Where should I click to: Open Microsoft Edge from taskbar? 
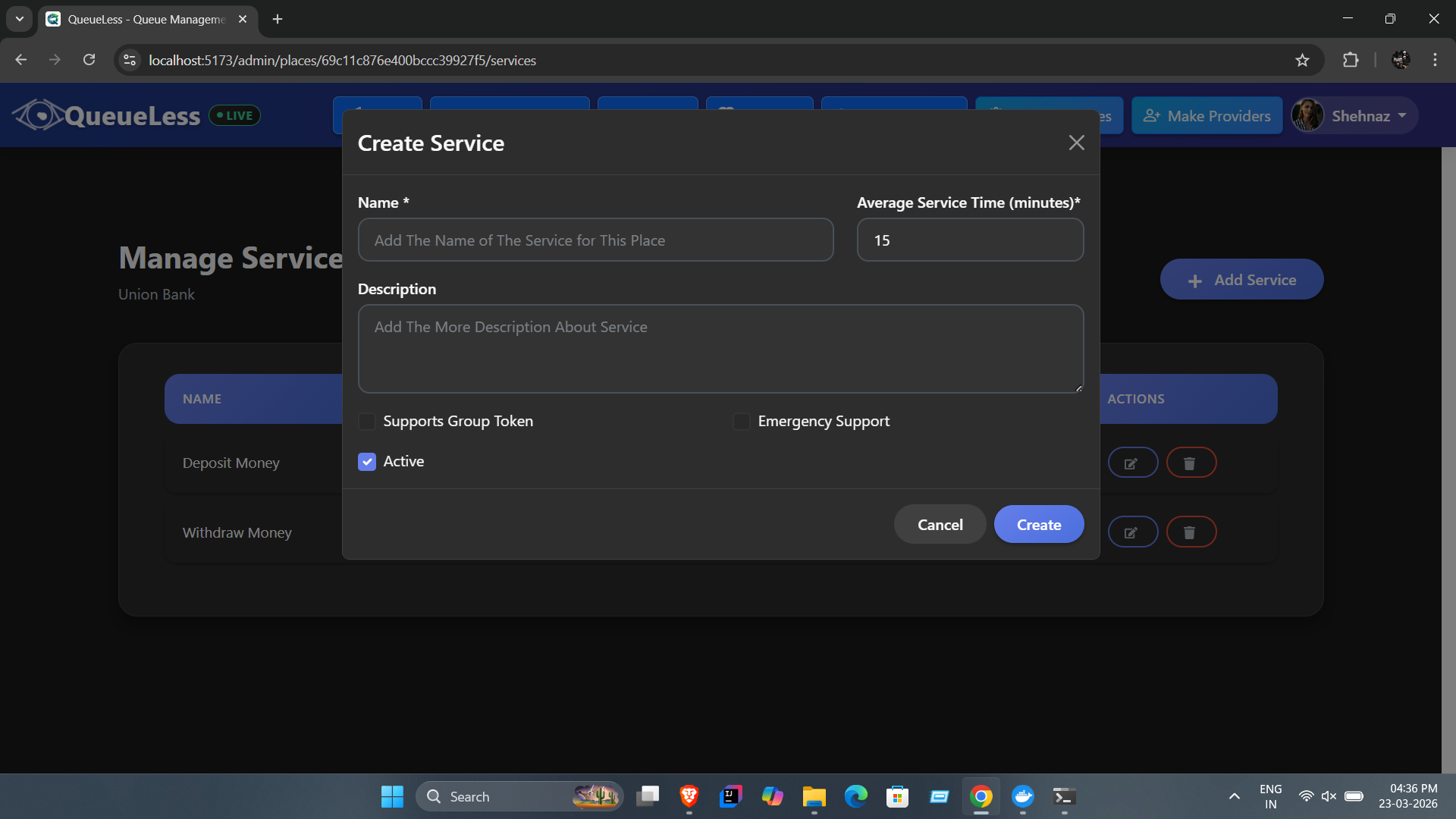coord(856,796)
